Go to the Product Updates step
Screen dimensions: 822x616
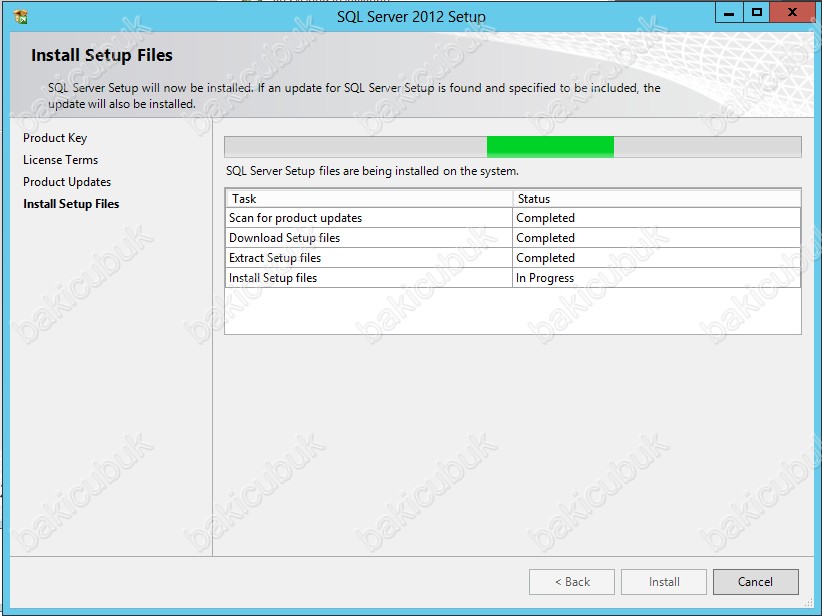click(x=67, y=182)
